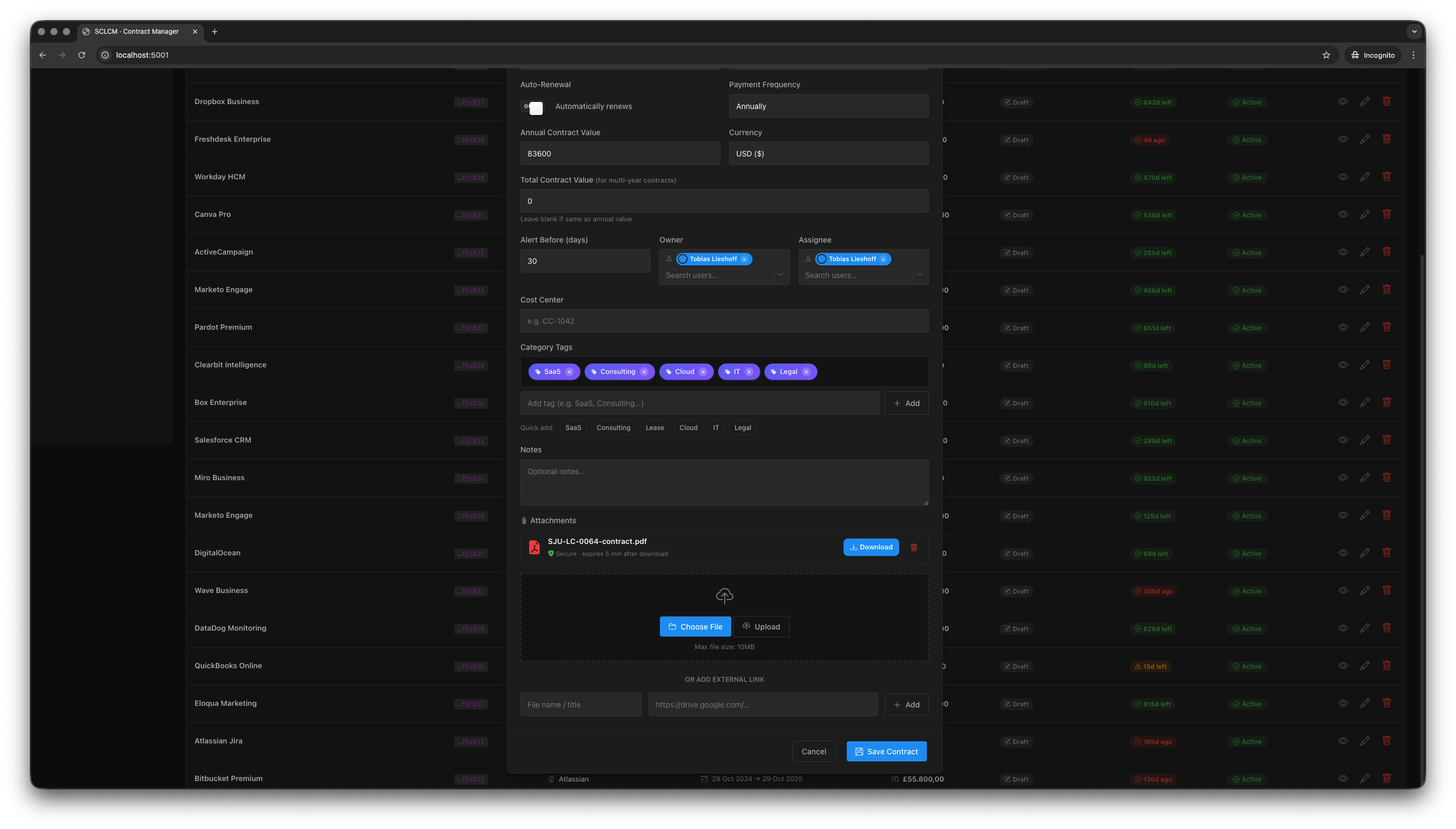This screenshot has height=829, width=1456.
Task: Open the Chrome three-dot menu
Action: click(1413, 55)
